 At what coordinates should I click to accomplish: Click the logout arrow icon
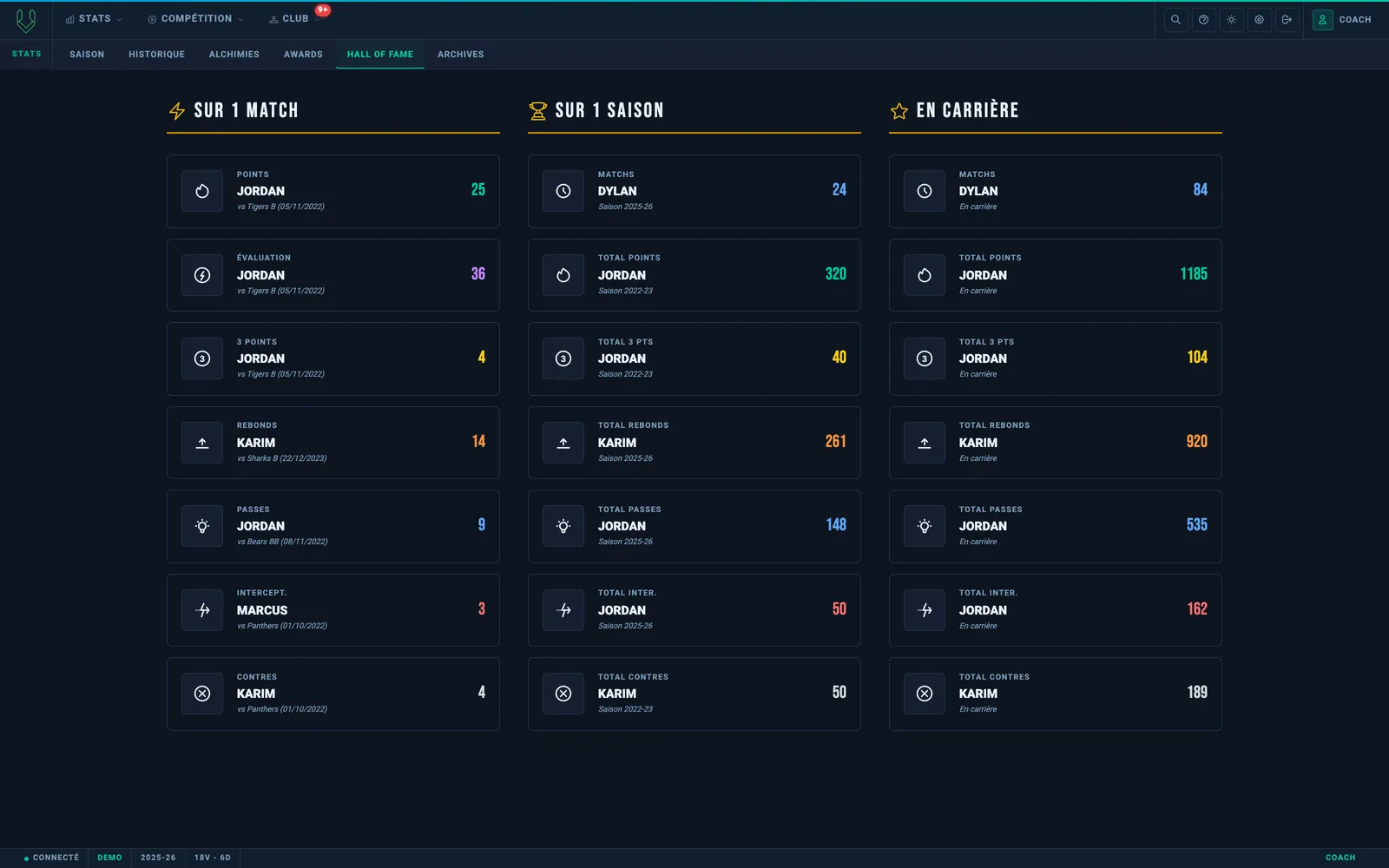click(x=1287, y=19)
